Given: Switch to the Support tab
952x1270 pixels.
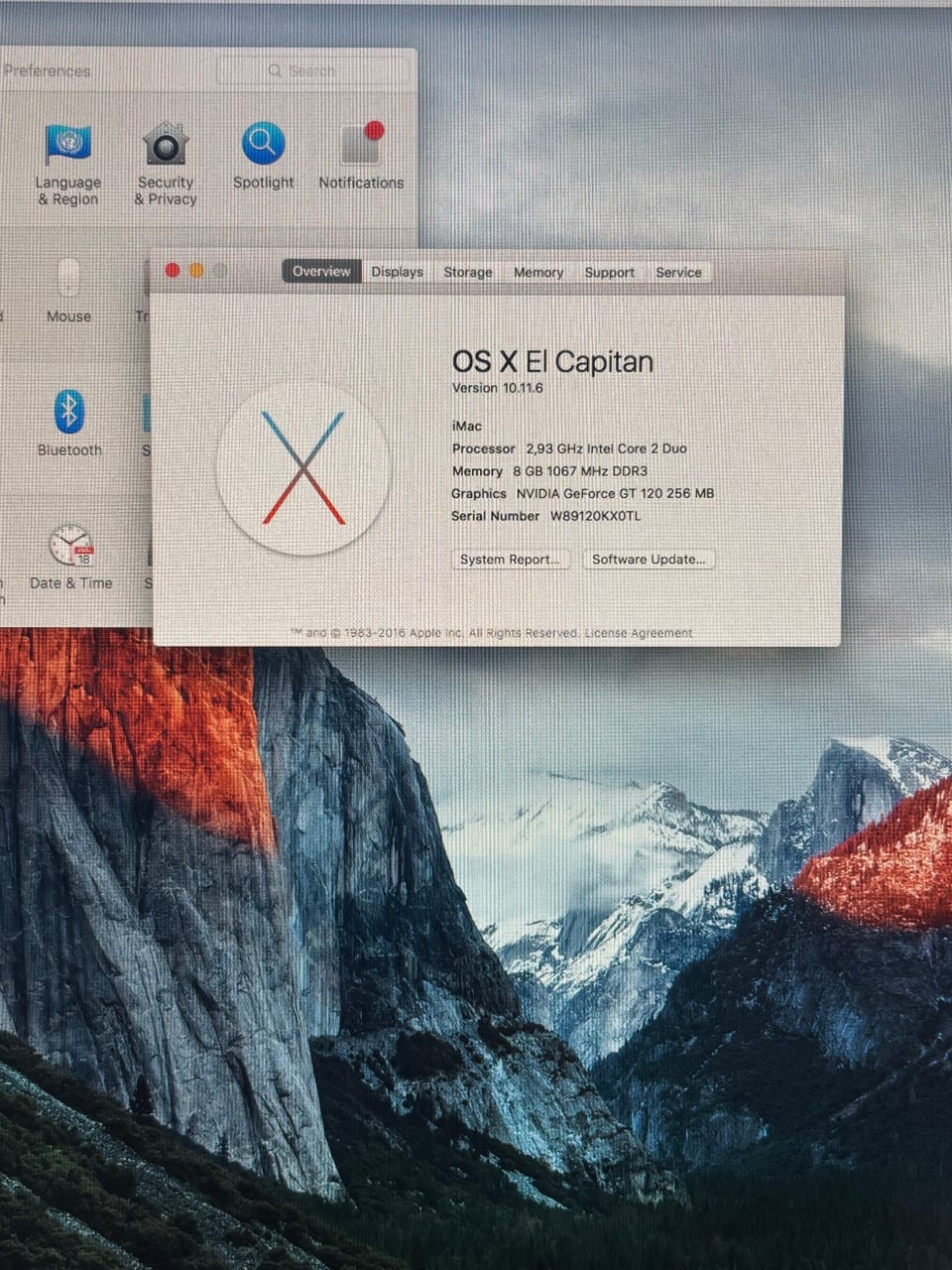Looking at the screenshot, I should (609, 272).
